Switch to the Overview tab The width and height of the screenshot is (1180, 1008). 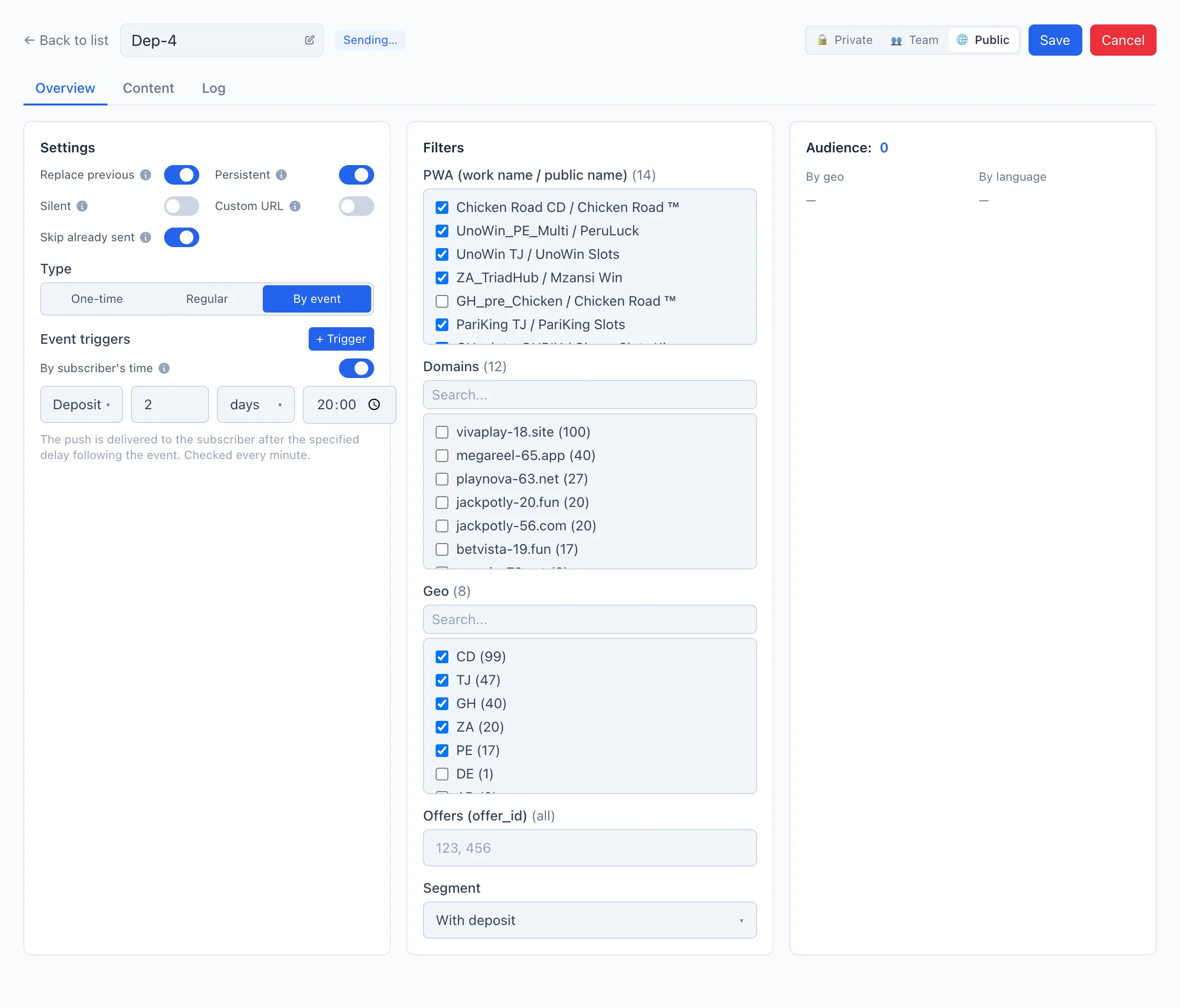pyautogui.click(x=65, y=88)
